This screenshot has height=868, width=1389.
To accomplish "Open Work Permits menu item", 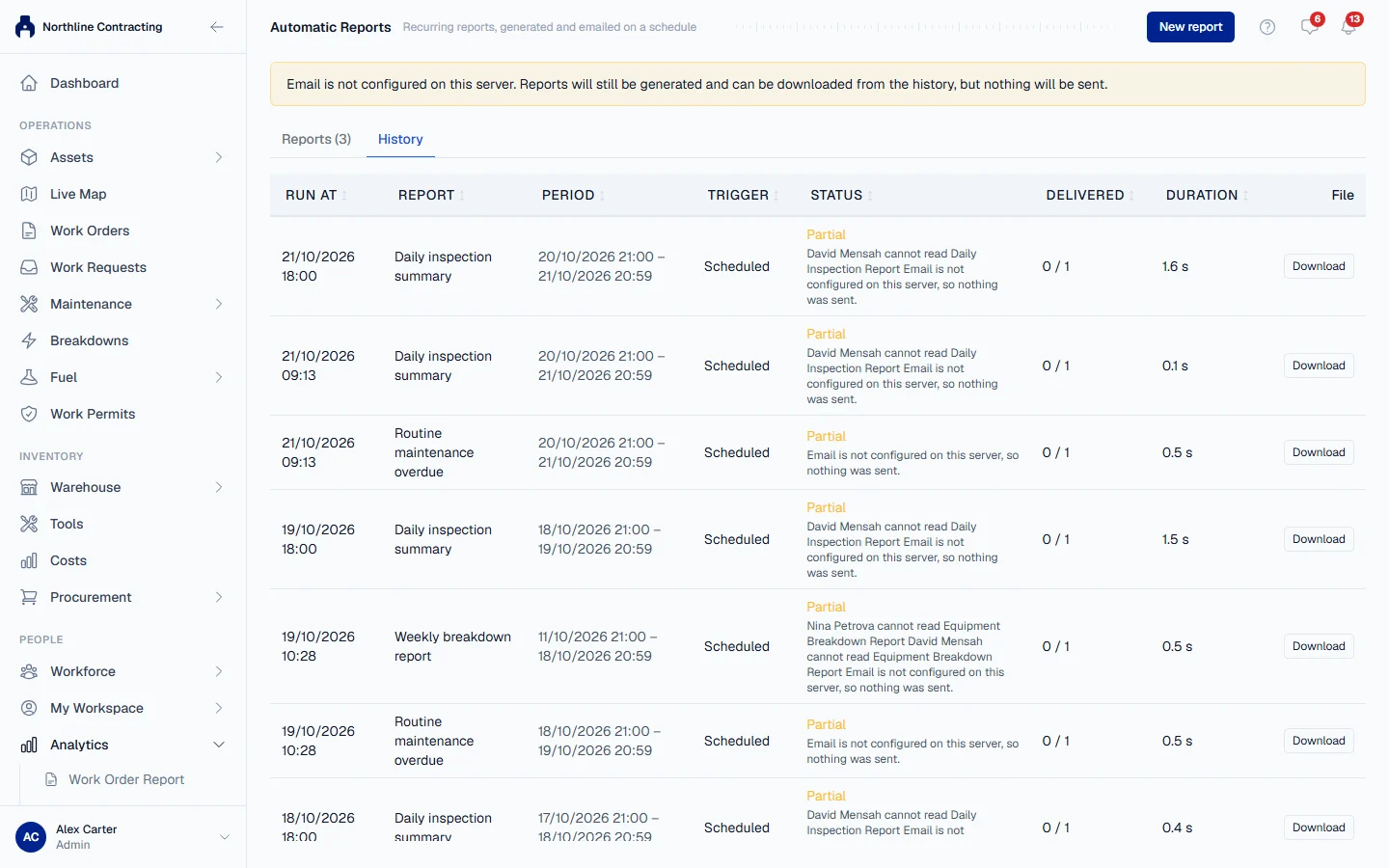I will [x=123, y=414].
